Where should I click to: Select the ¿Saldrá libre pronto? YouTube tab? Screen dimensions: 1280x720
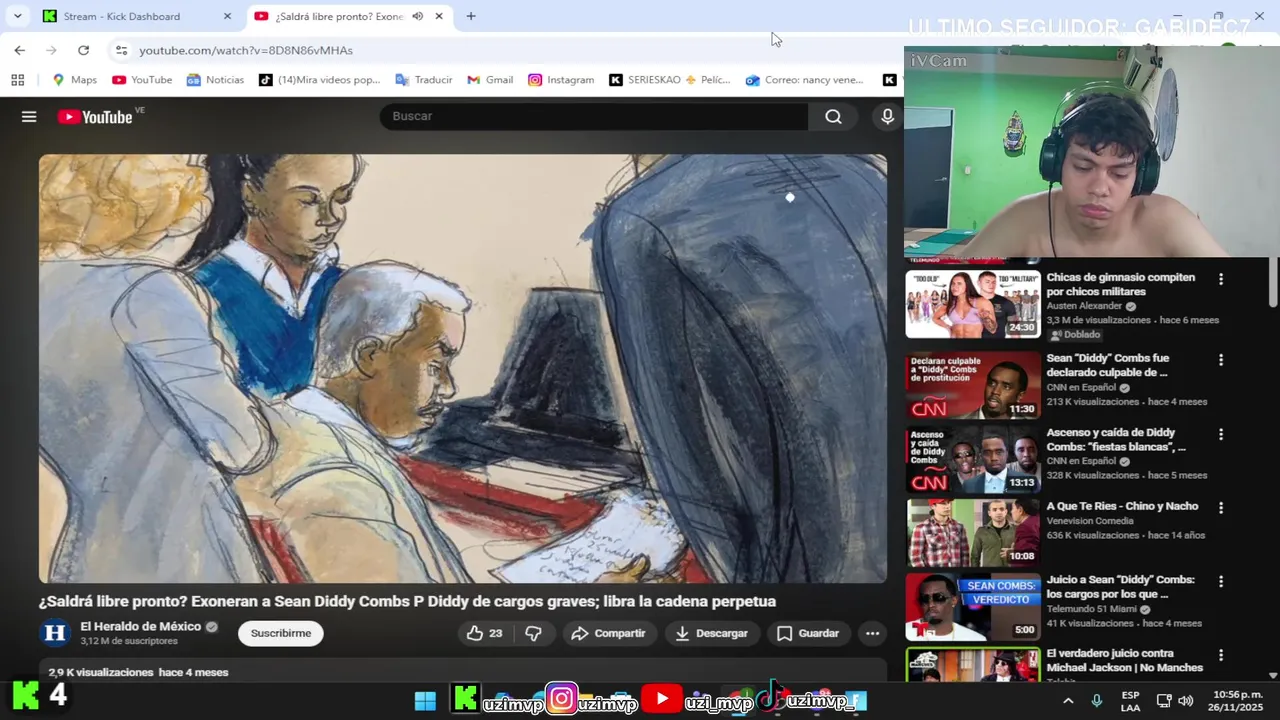(x=350, y=16)
